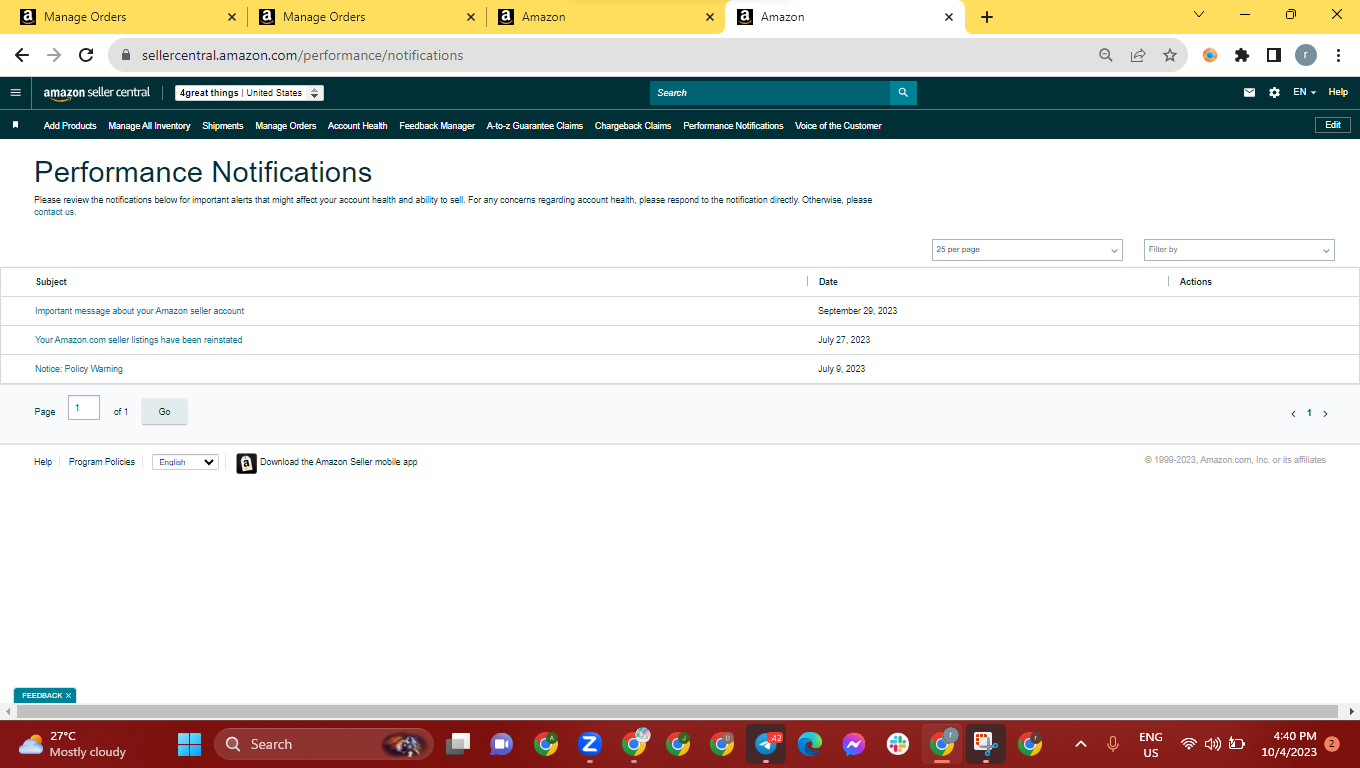Open the Windows Start menu
This screenshot has height=768, width=1360.
coord(189,744)
